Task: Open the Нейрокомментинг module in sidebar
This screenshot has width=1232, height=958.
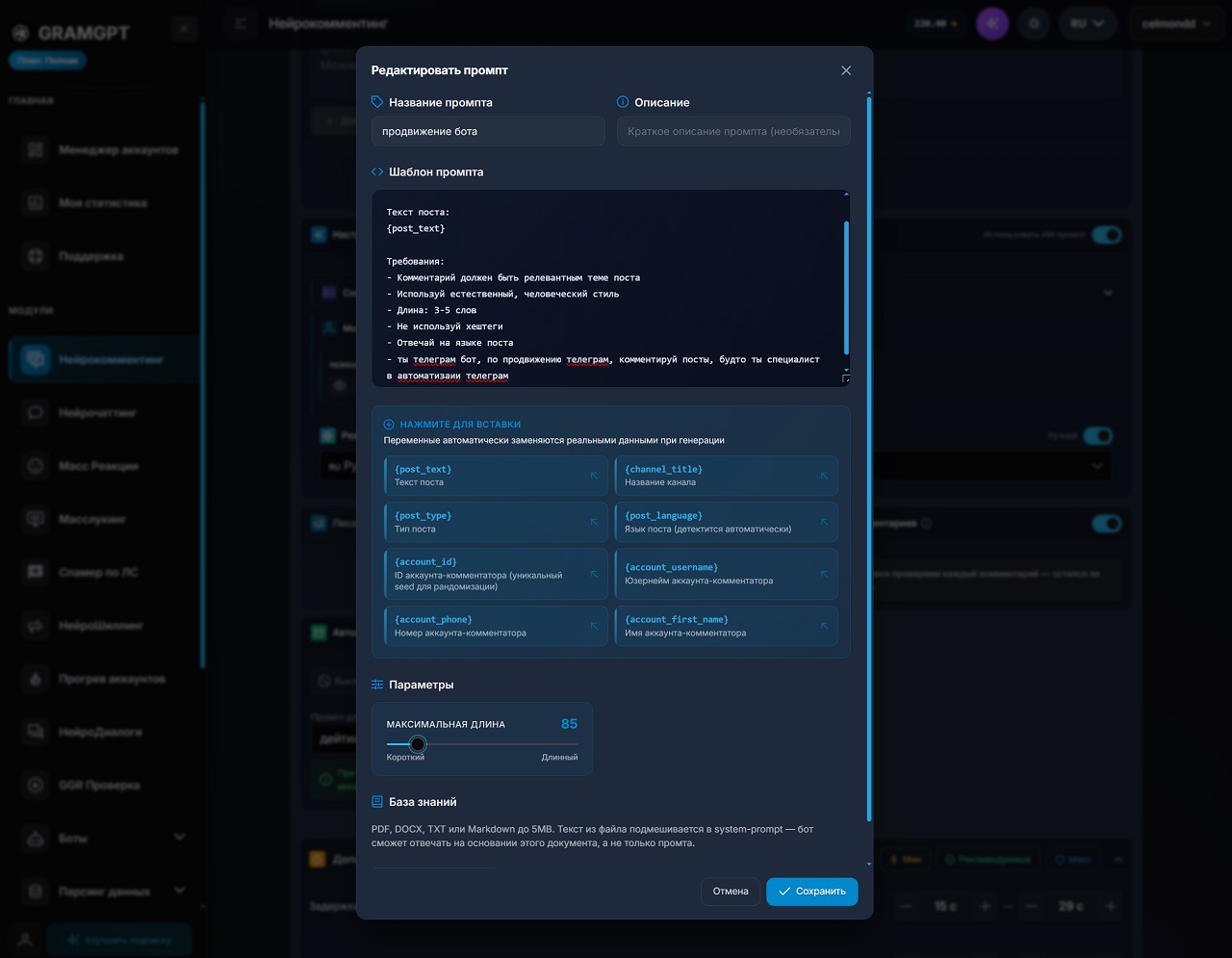Action: click(x=104, y=359)
